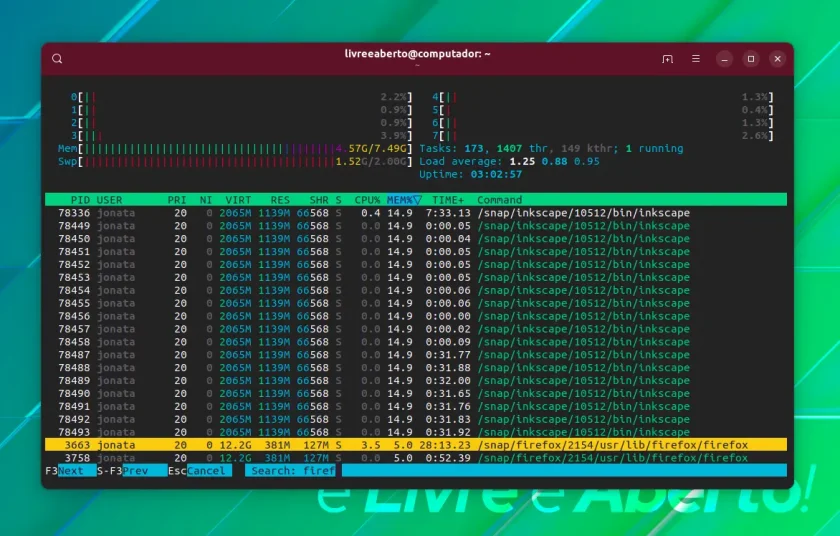Select inkscape process row PID 78453
Viewport: 840px width, 536px height.
click(416, 277)
